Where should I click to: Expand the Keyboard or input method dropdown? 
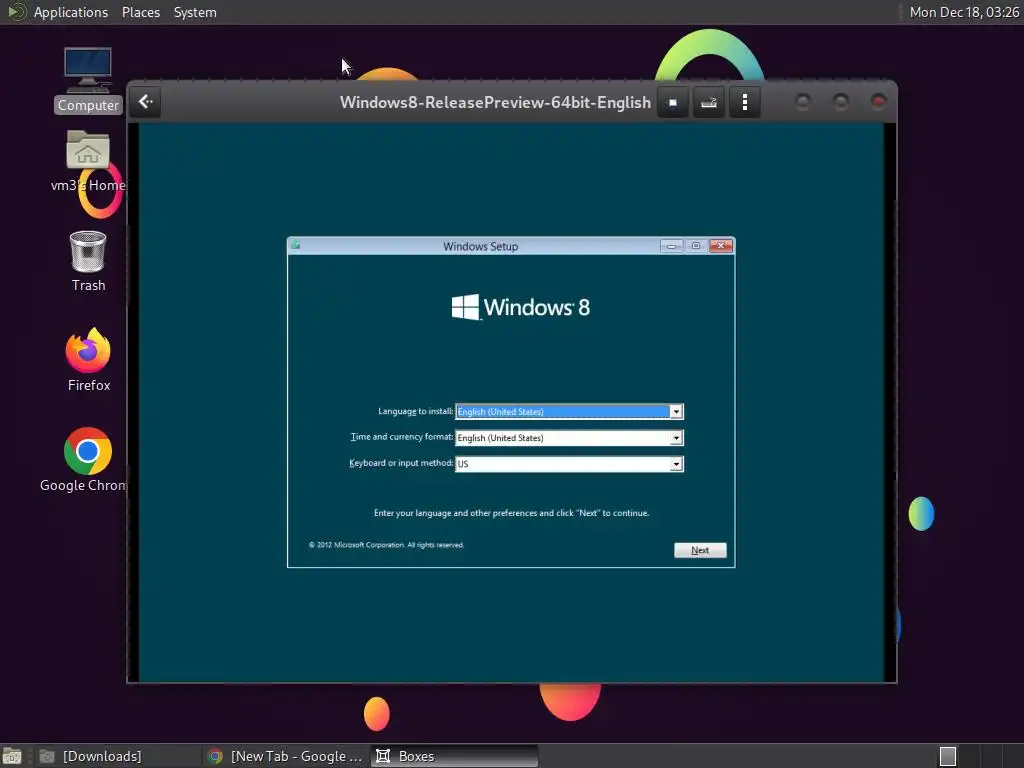tap(676, 464)
